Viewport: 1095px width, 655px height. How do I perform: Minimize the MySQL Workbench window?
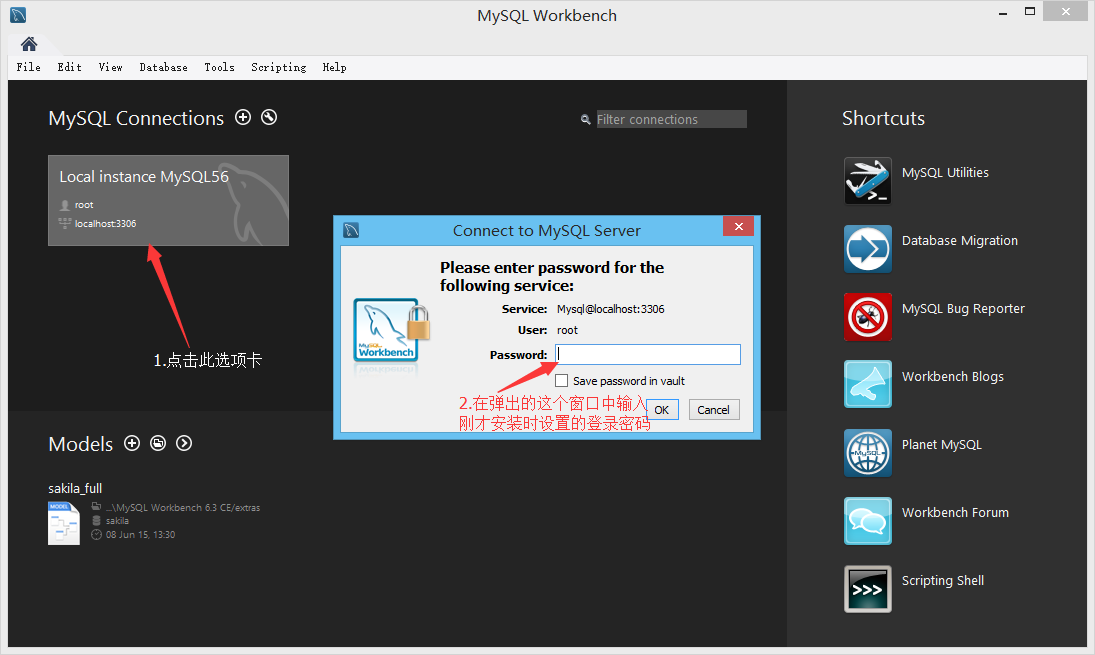(x=1003, y=13)
